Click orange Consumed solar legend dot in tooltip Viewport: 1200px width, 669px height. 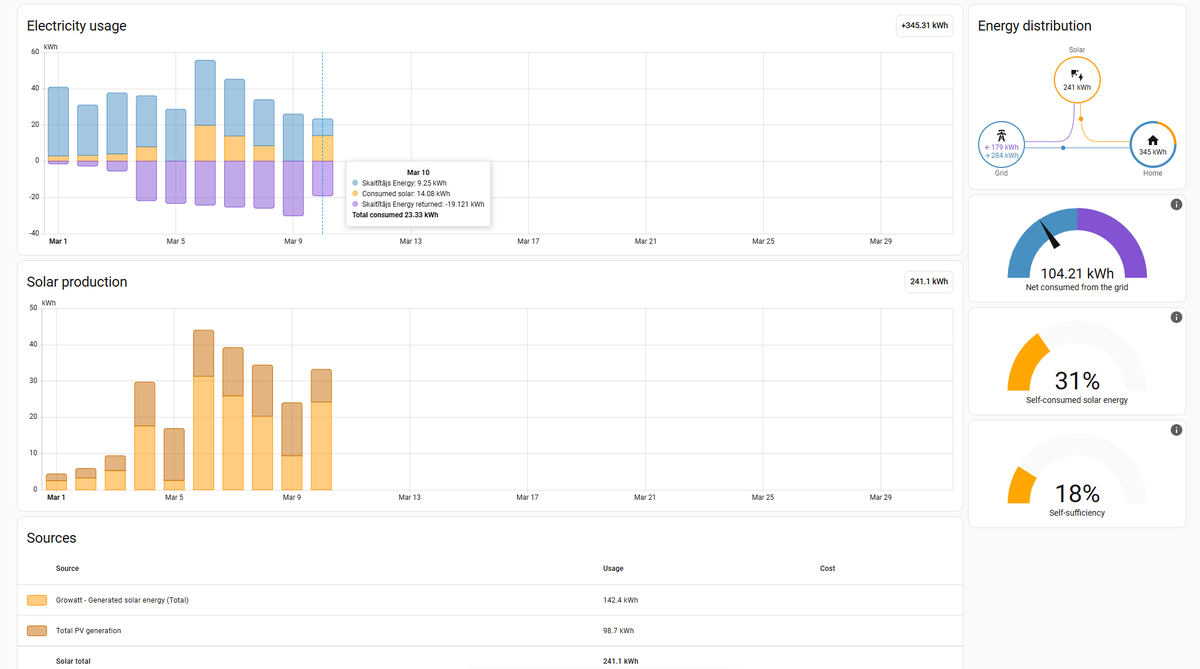click(355, 193)
